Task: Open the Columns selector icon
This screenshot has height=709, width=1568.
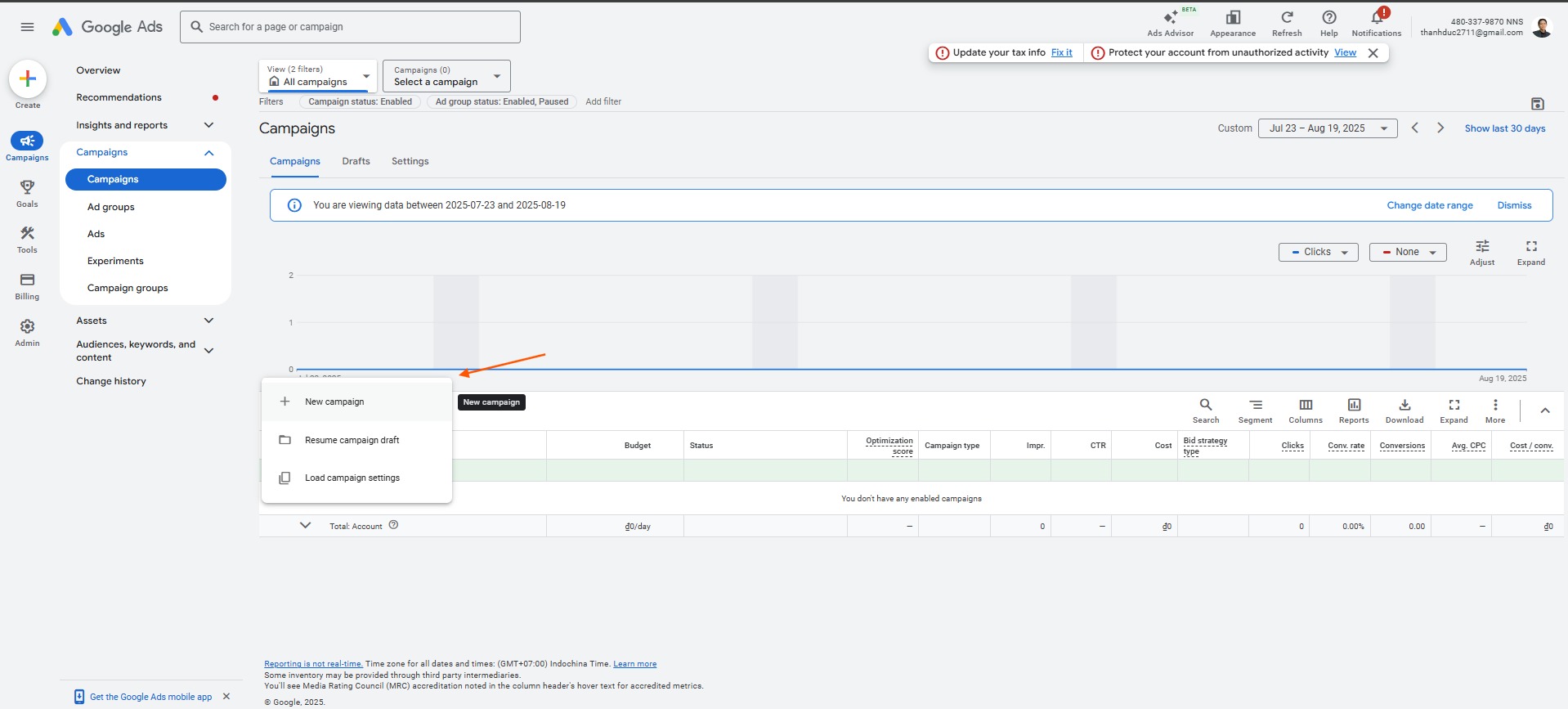Action: [x=1305, y=406]
